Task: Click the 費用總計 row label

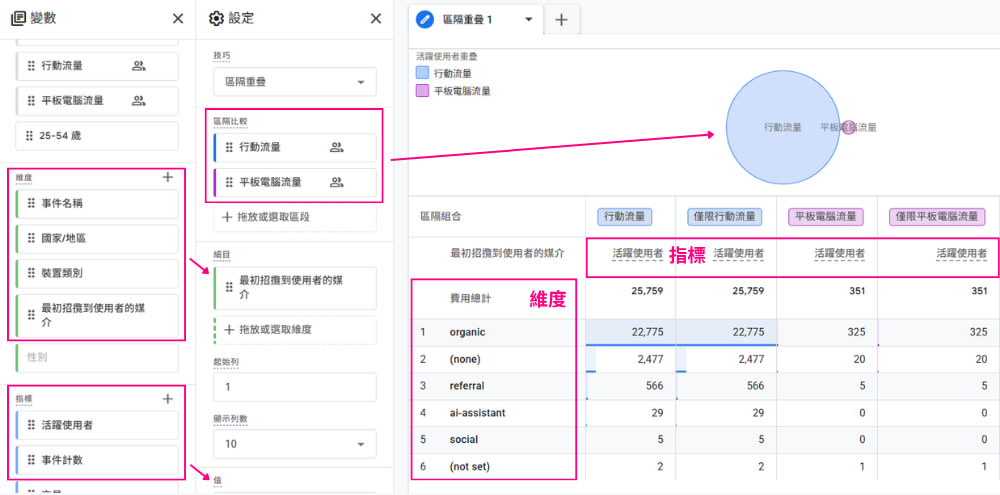Action: pos(471,297)
